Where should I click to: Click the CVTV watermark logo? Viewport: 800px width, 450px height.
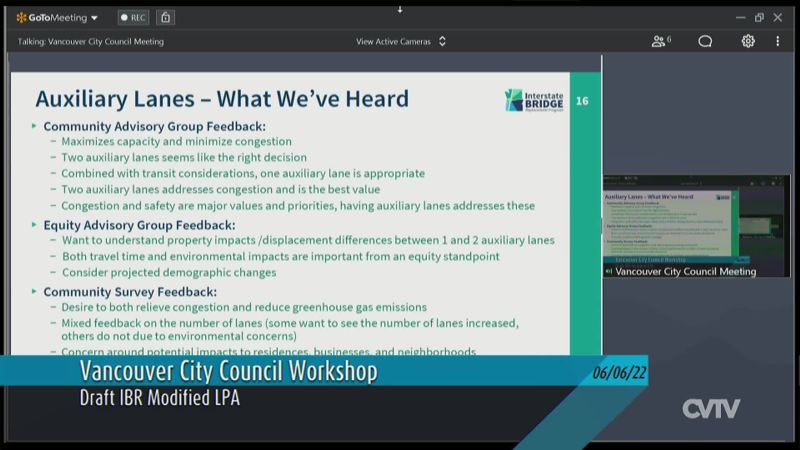(711, 408)
